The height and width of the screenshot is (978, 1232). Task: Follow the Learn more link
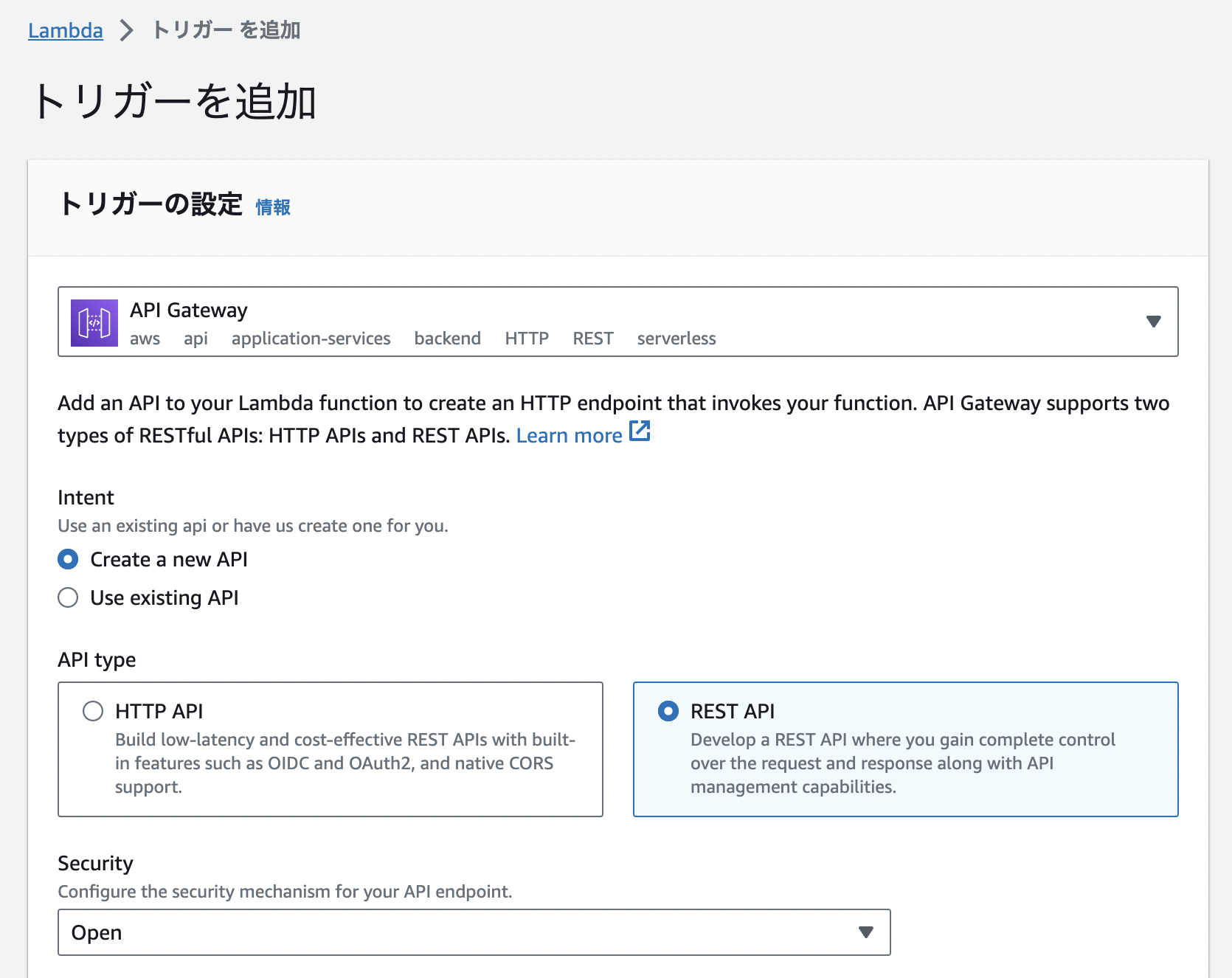click(x=570, y=435)
